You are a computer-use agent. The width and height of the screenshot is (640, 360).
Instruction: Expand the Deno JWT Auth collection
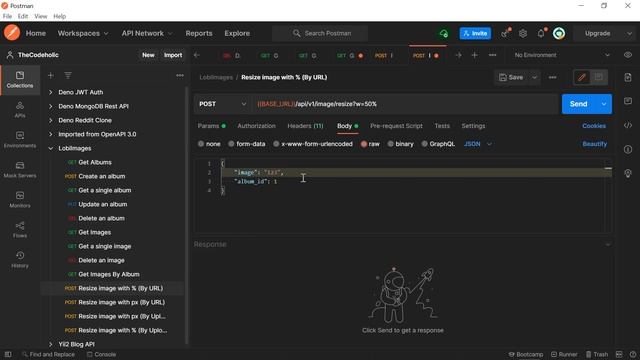[51, 92]
